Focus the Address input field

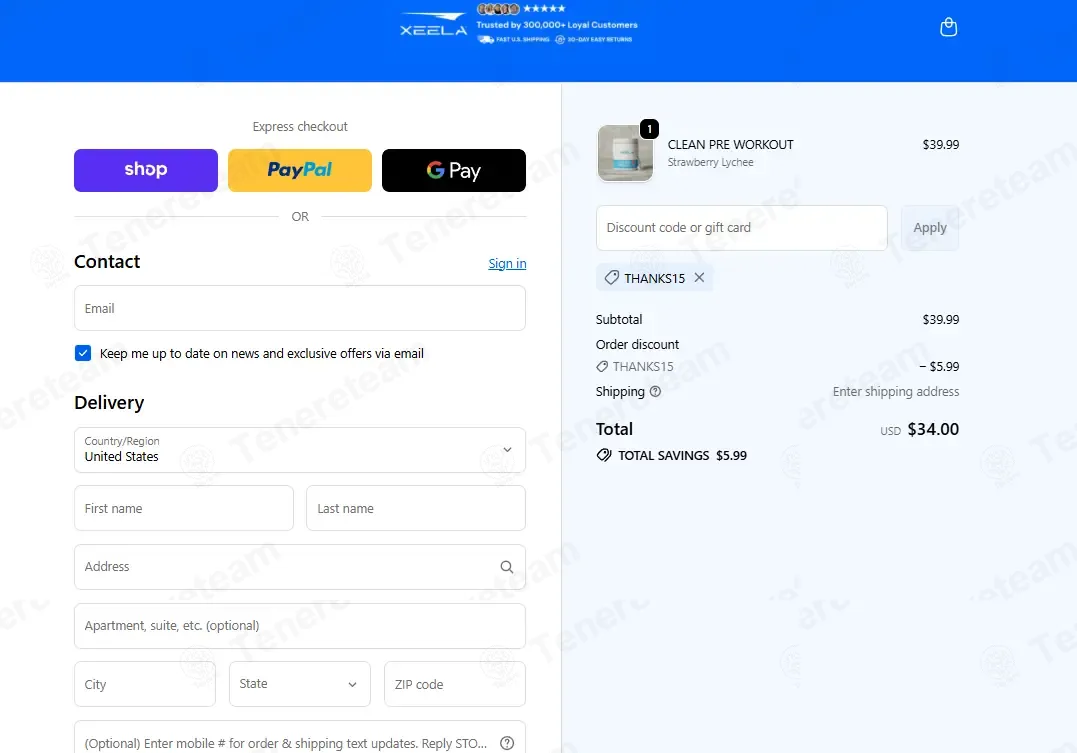point(299,567)
